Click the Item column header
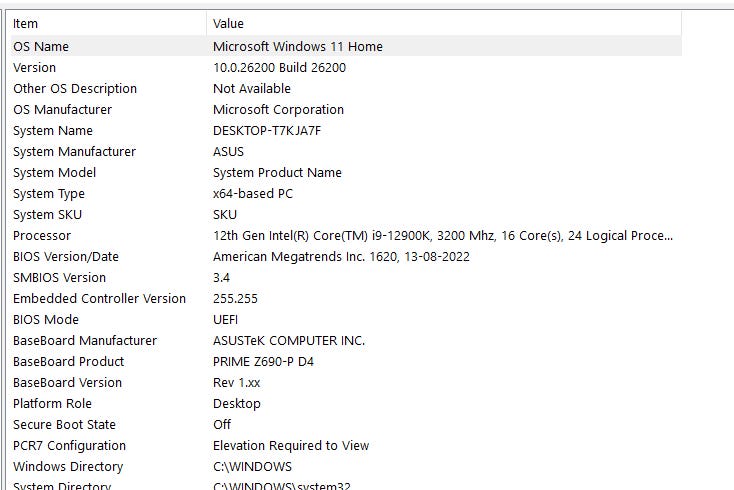734x490 pixels. pyautogui.click(x=109, y=23)
